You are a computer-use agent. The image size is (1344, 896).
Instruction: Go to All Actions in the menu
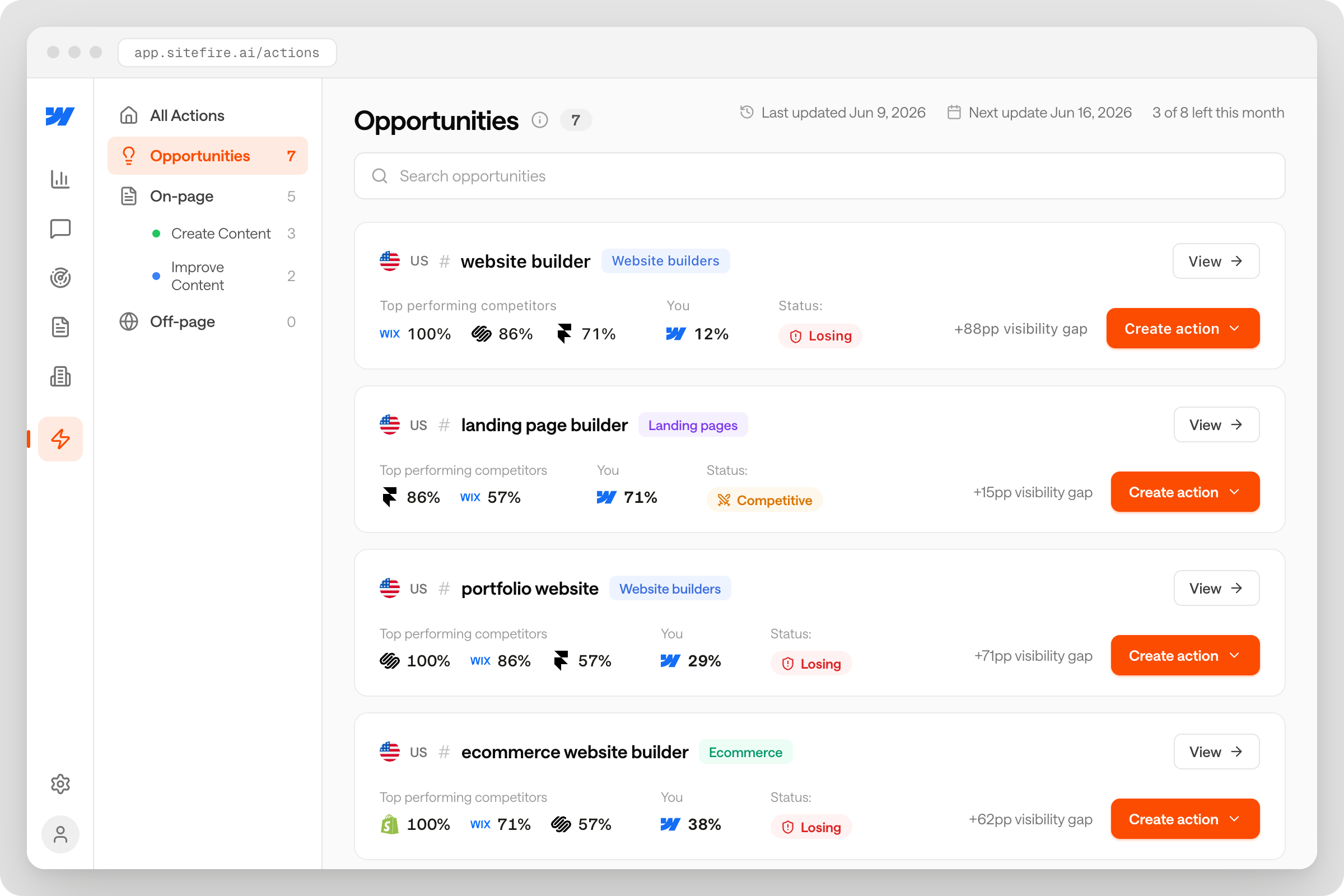(207, 115)
